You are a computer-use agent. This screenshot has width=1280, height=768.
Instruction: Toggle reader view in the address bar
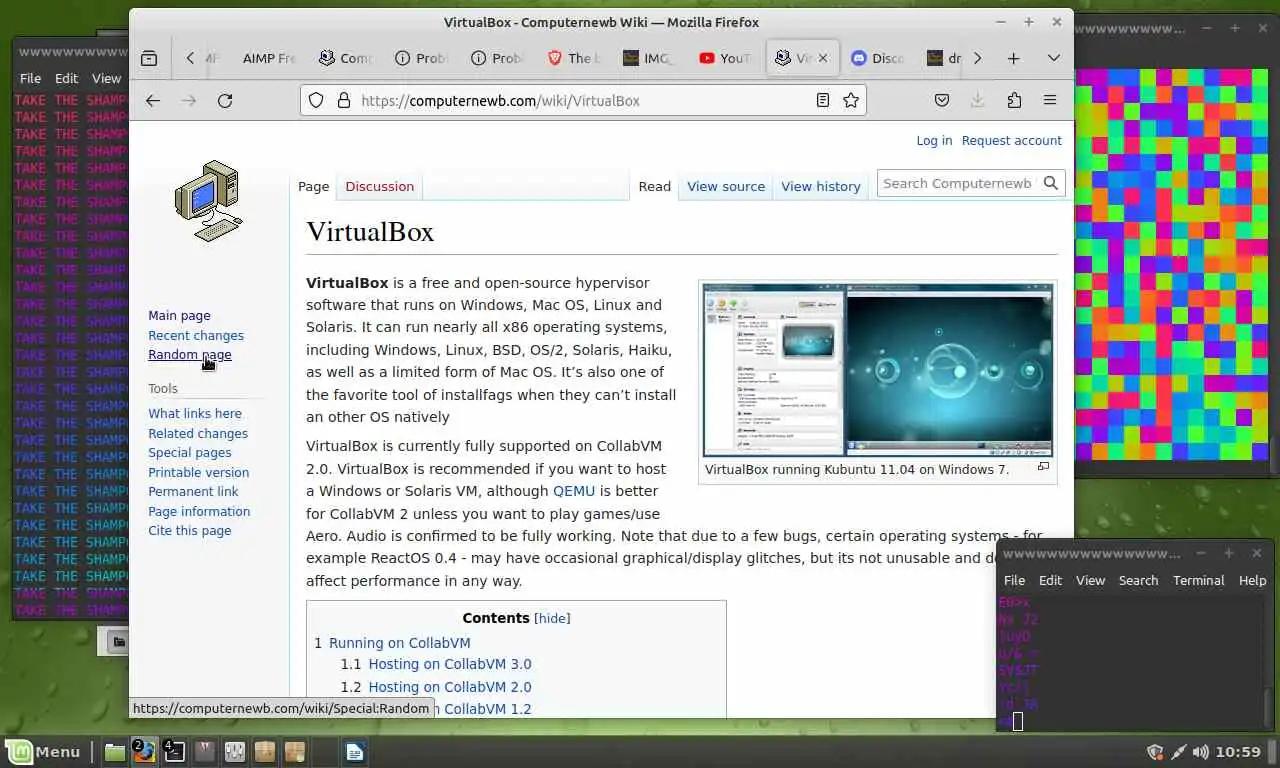point(822,100)
